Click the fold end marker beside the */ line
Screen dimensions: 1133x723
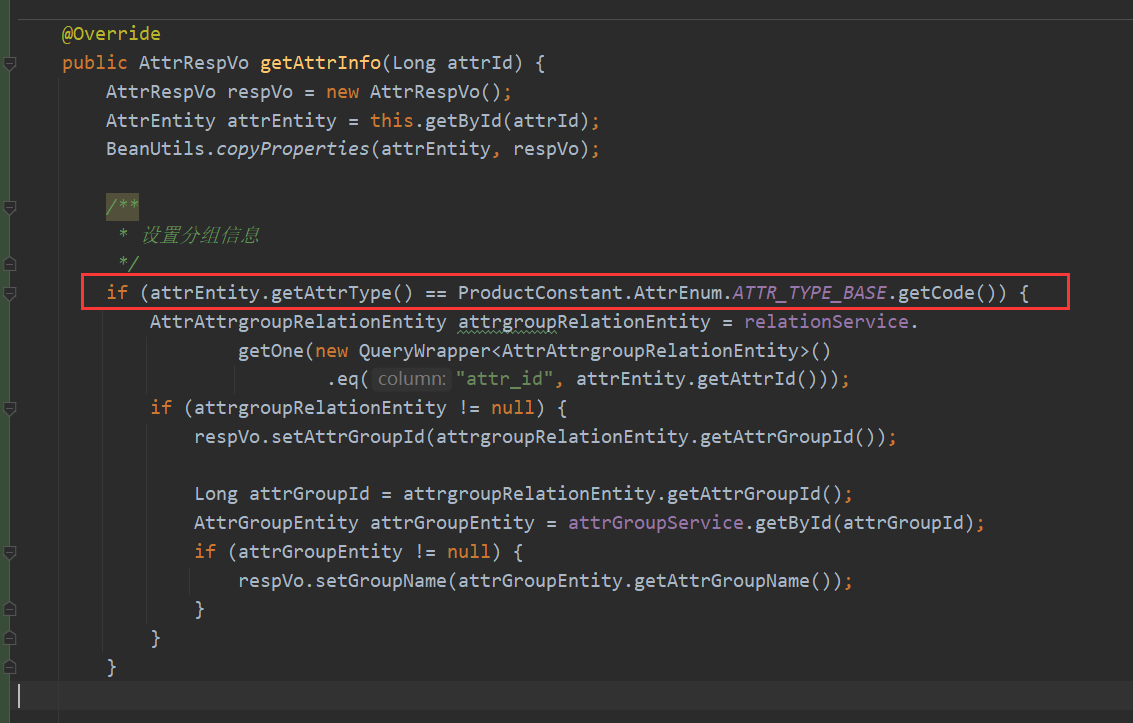pyautogui.click(x=10, y=264)
